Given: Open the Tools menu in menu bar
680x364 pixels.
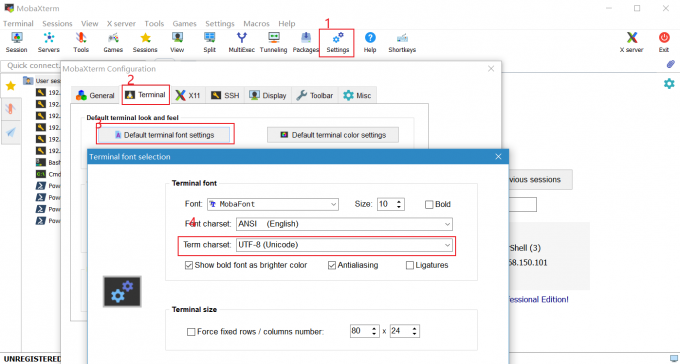Looking at the screenshot, I should (x=154, y=23).
